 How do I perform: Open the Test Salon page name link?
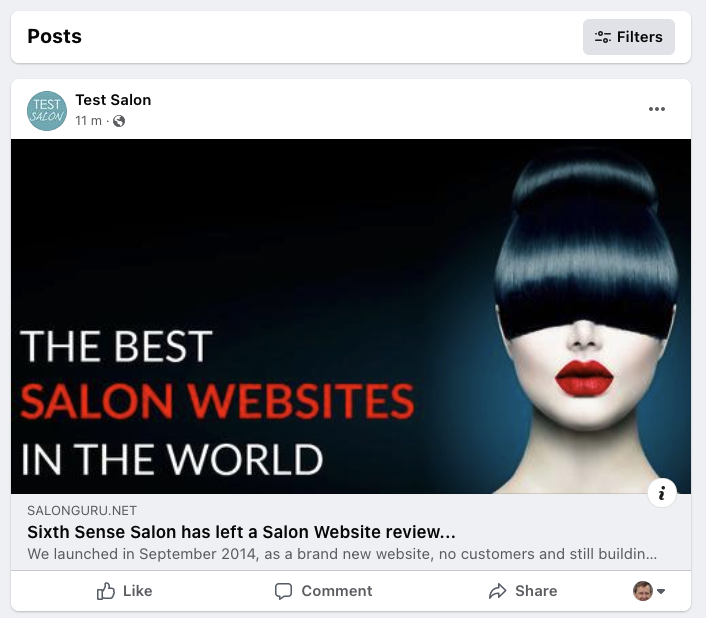coord(113,100)
